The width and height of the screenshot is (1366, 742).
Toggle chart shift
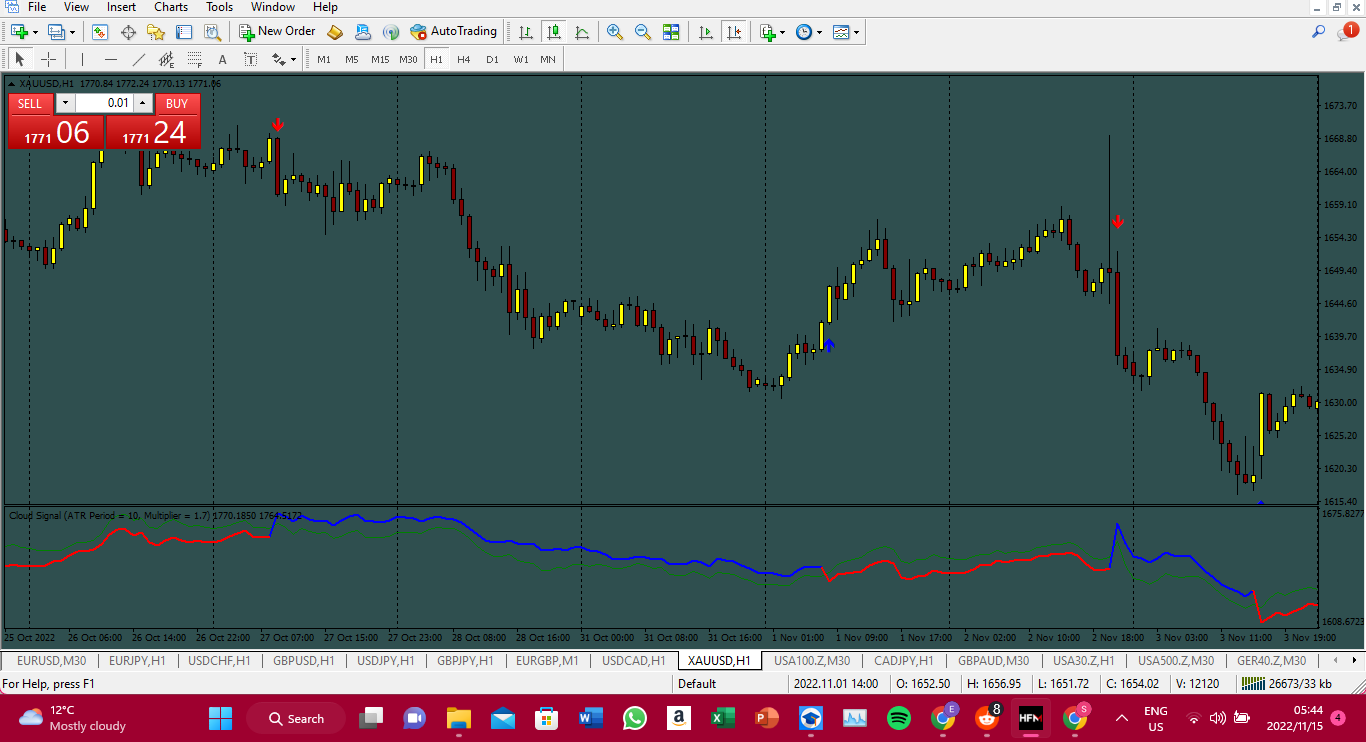pos(734,32)
